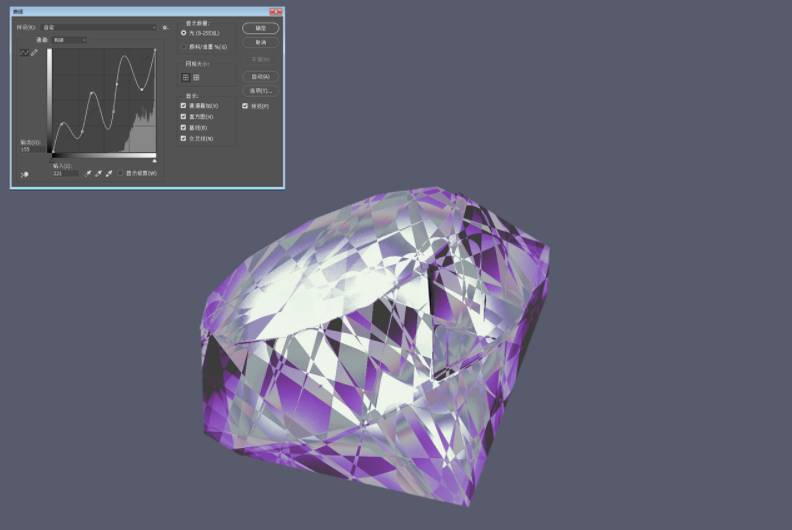792x530 pixels.
Task: Click the white point slider under the curve
Action: click(154, 158)
